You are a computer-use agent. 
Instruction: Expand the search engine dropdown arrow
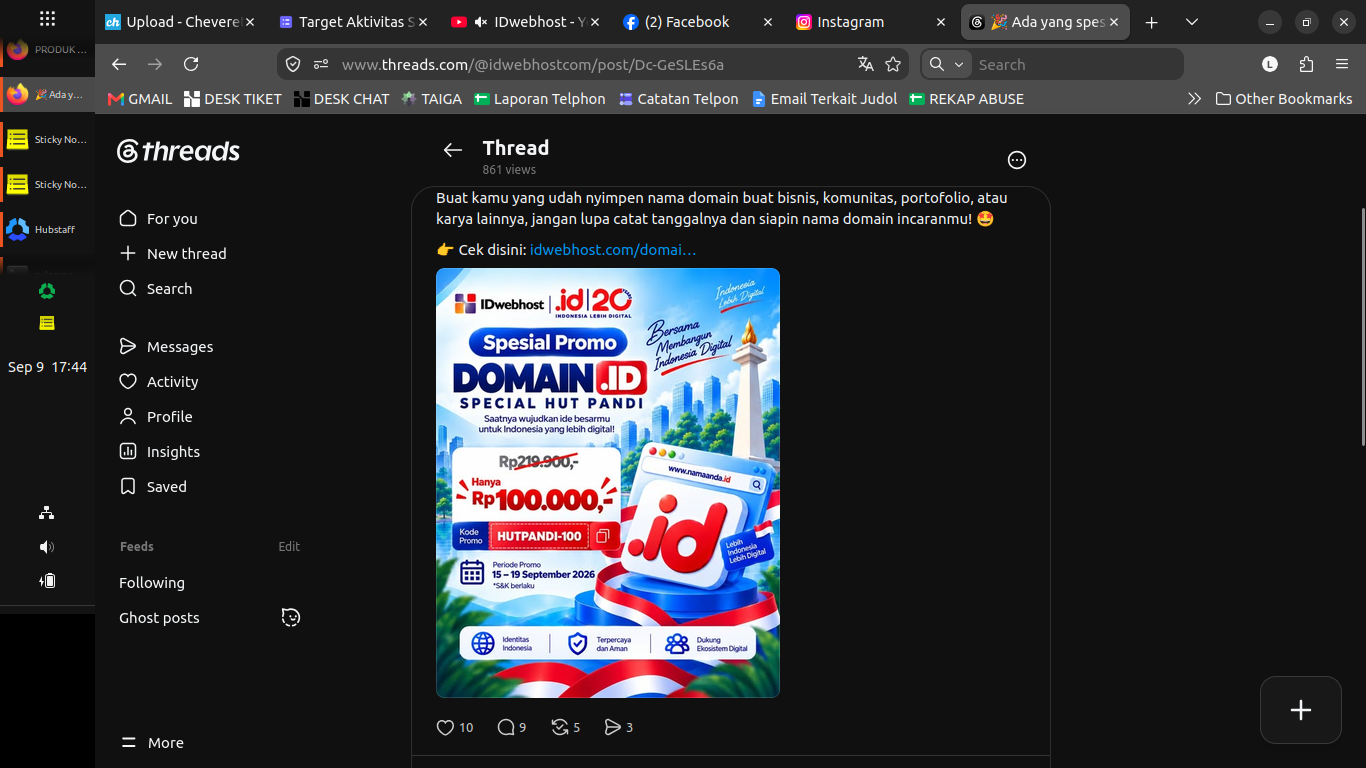click(959, 64)
